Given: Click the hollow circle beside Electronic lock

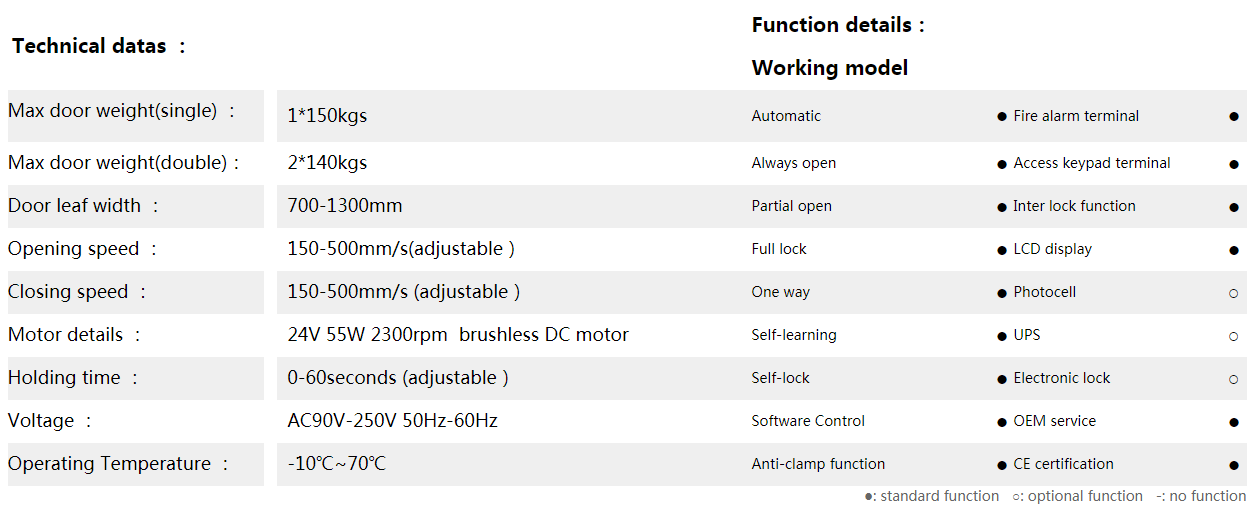Looking at the screenshot, I should coord(1233,379).
